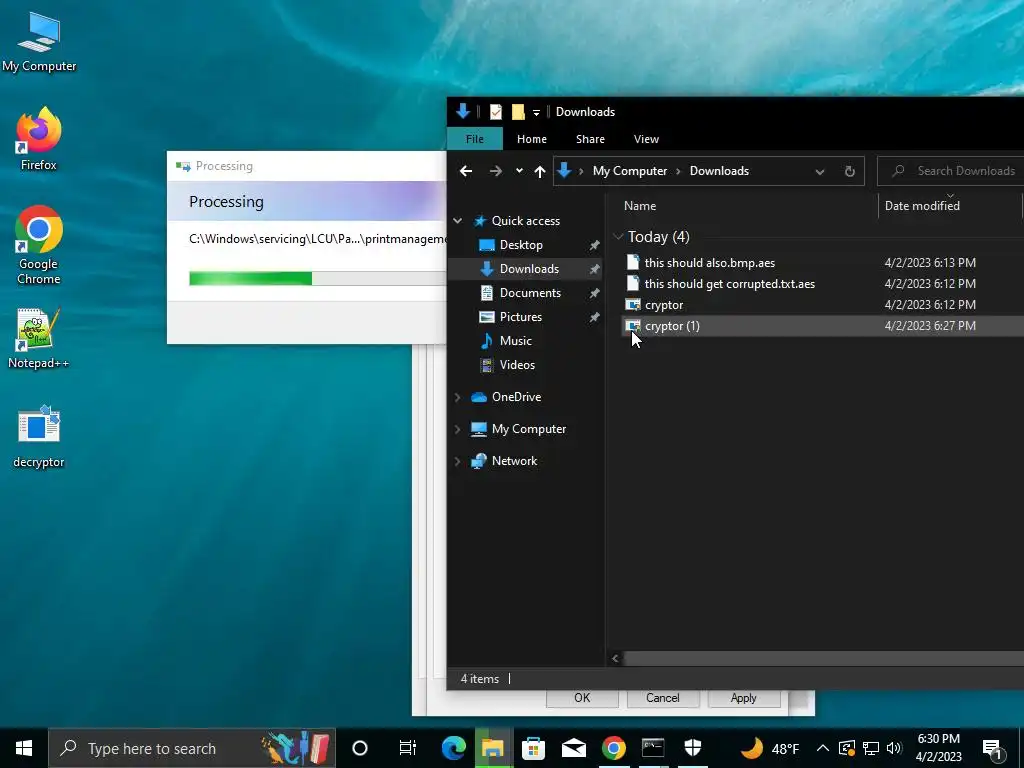Switch to Command Prompt on taskbar
This screenshot has height=768, width=1024.
coord(653,748)
